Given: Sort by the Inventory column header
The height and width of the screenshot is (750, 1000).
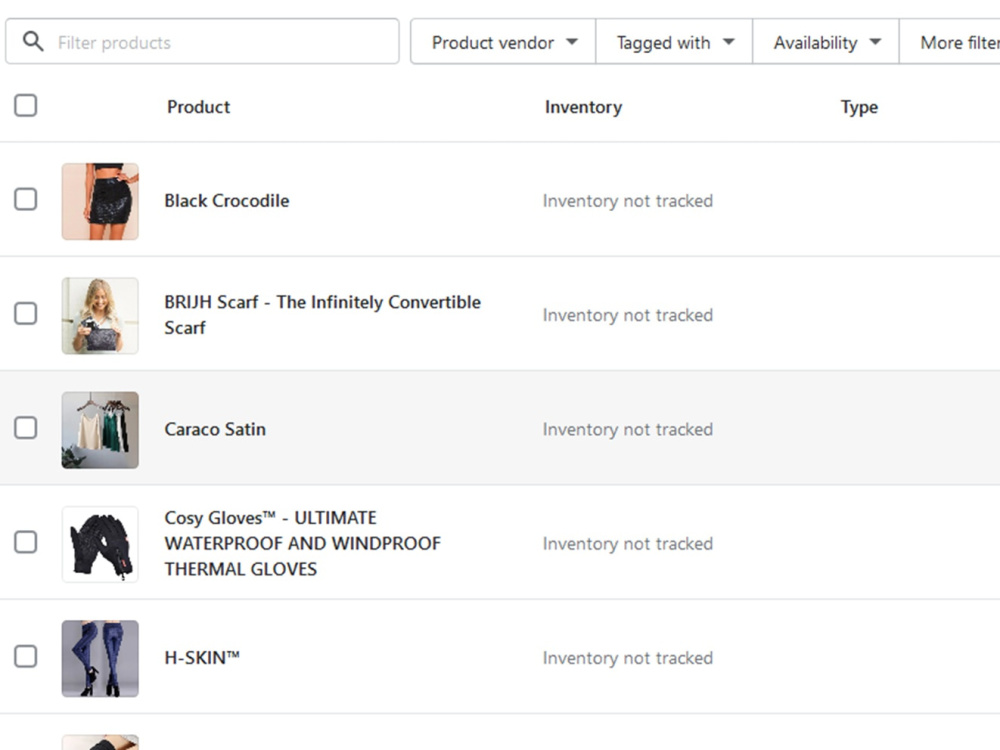Looking at the screenshot, I should 583,107.
